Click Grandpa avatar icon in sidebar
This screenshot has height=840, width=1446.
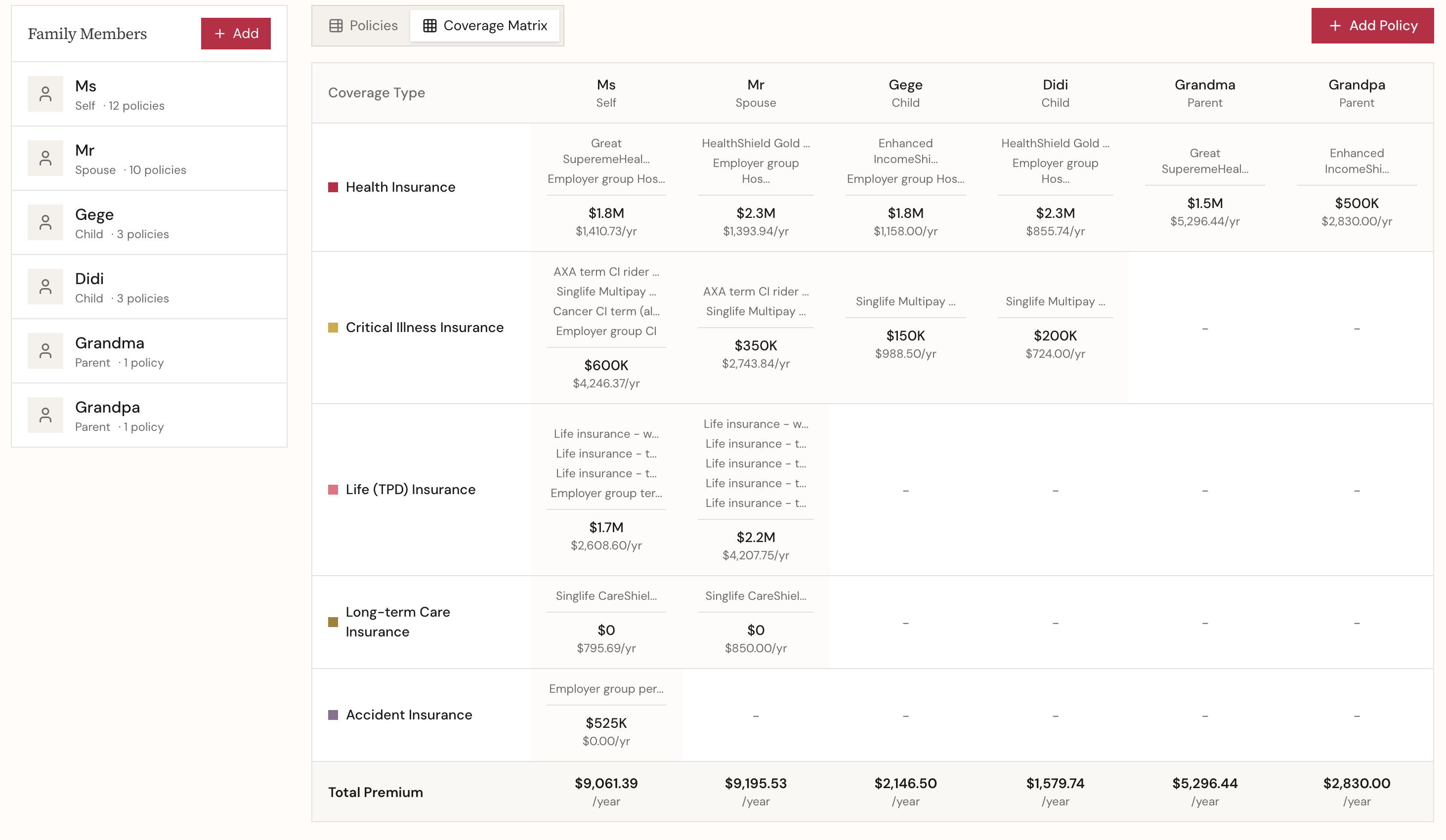pos(45,416)
